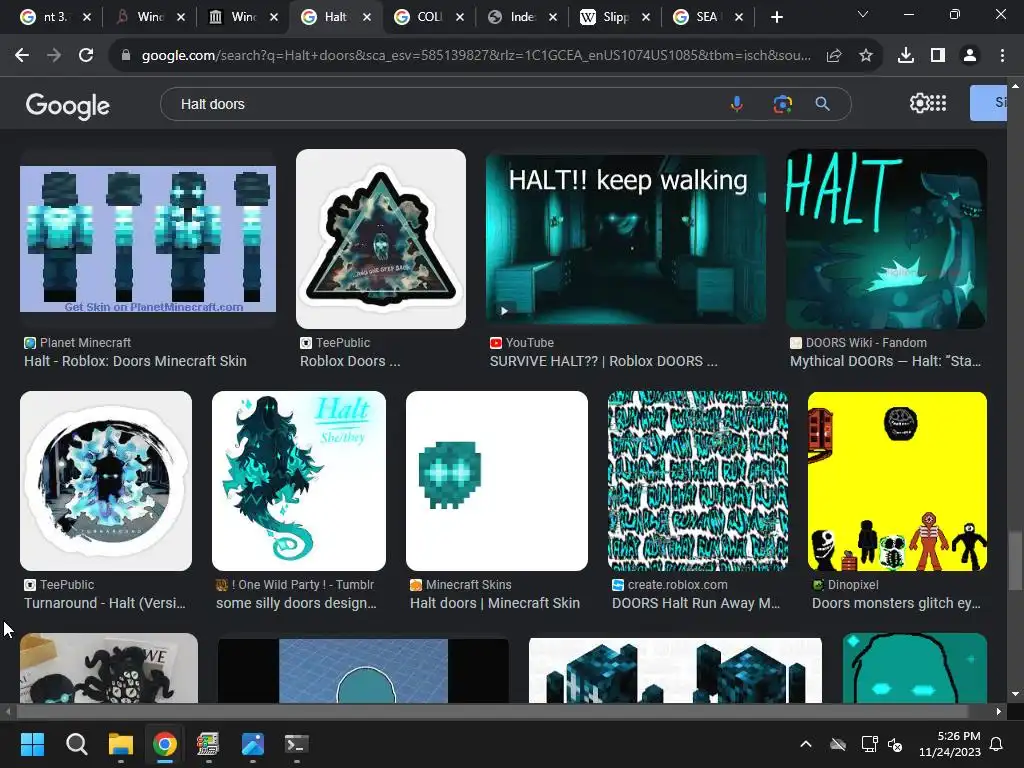Click 'SURVIVE HALT?? | Roblox DOORS ...' link
The height and width of the screenshot is (768, 1024).
(x=603, y=361)
